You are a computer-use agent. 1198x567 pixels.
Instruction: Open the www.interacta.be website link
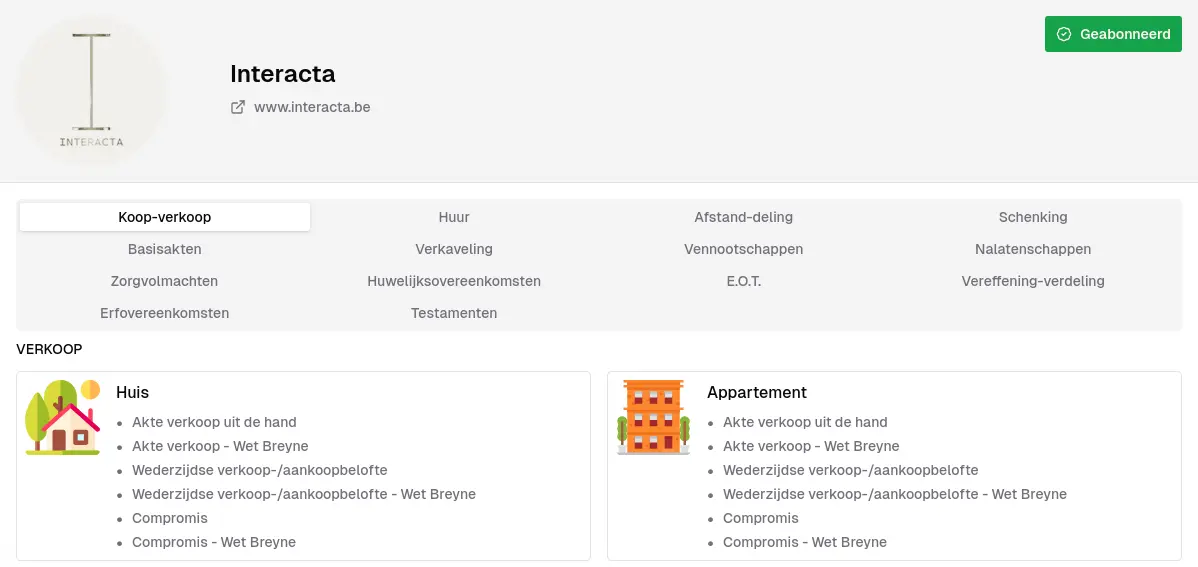312,107
